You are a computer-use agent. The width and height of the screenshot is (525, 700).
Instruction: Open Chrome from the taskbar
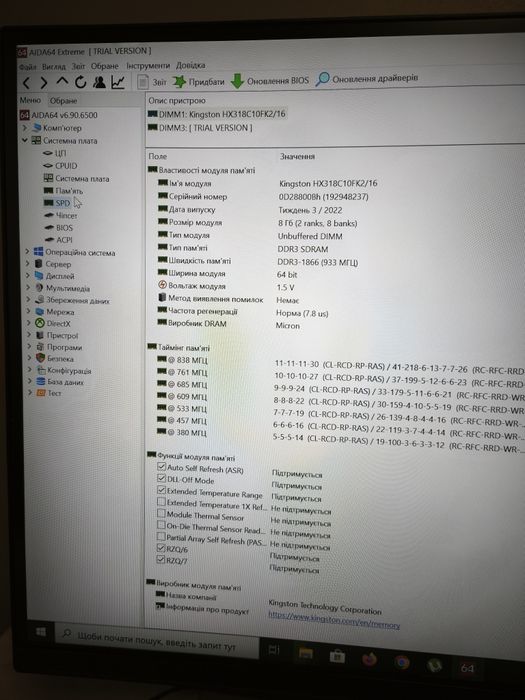coord(402,663)
